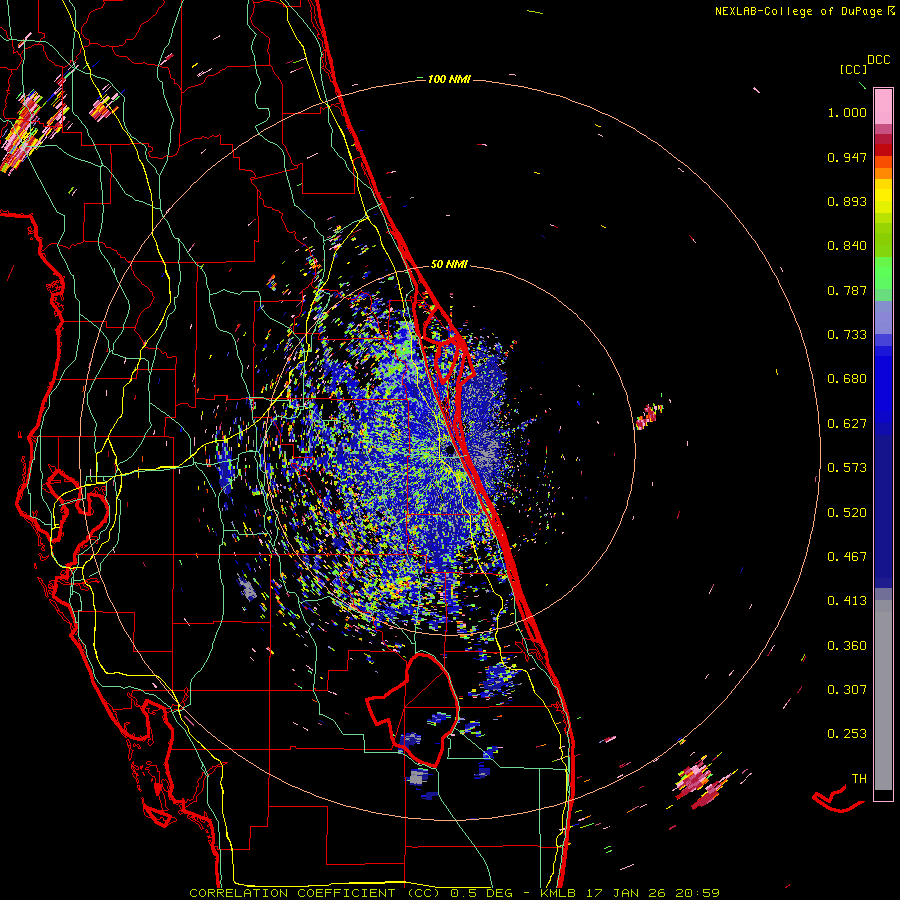Click the NEXLAB-College of DuPage title text

pyautogui.click(x=798, y=11)
